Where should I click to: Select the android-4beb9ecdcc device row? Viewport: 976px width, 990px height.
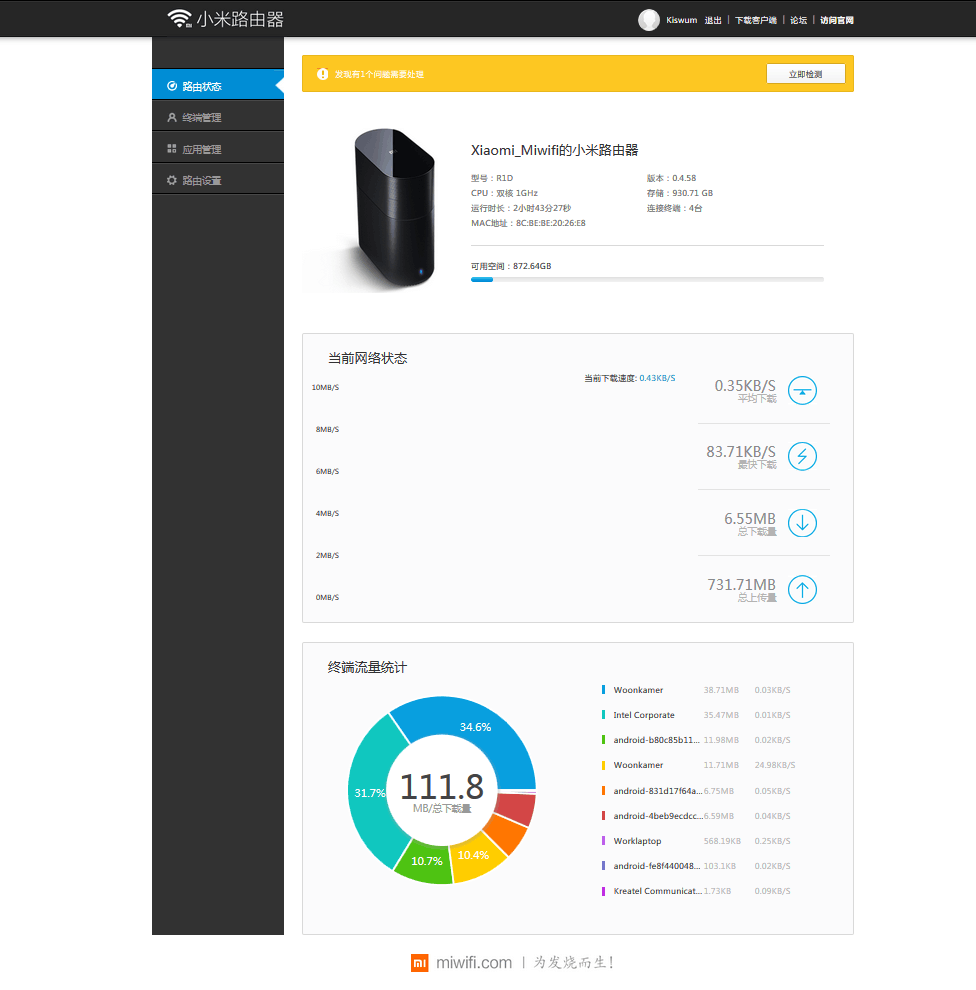[697, 816]
